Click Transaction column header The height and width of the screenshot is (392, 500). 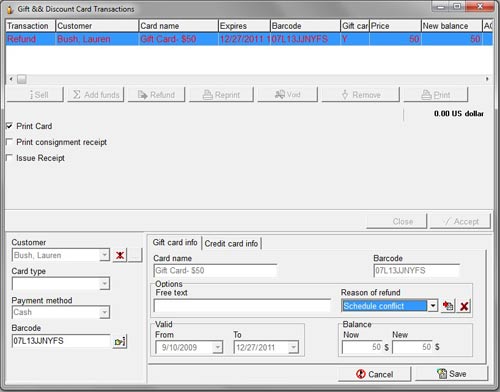30,26
